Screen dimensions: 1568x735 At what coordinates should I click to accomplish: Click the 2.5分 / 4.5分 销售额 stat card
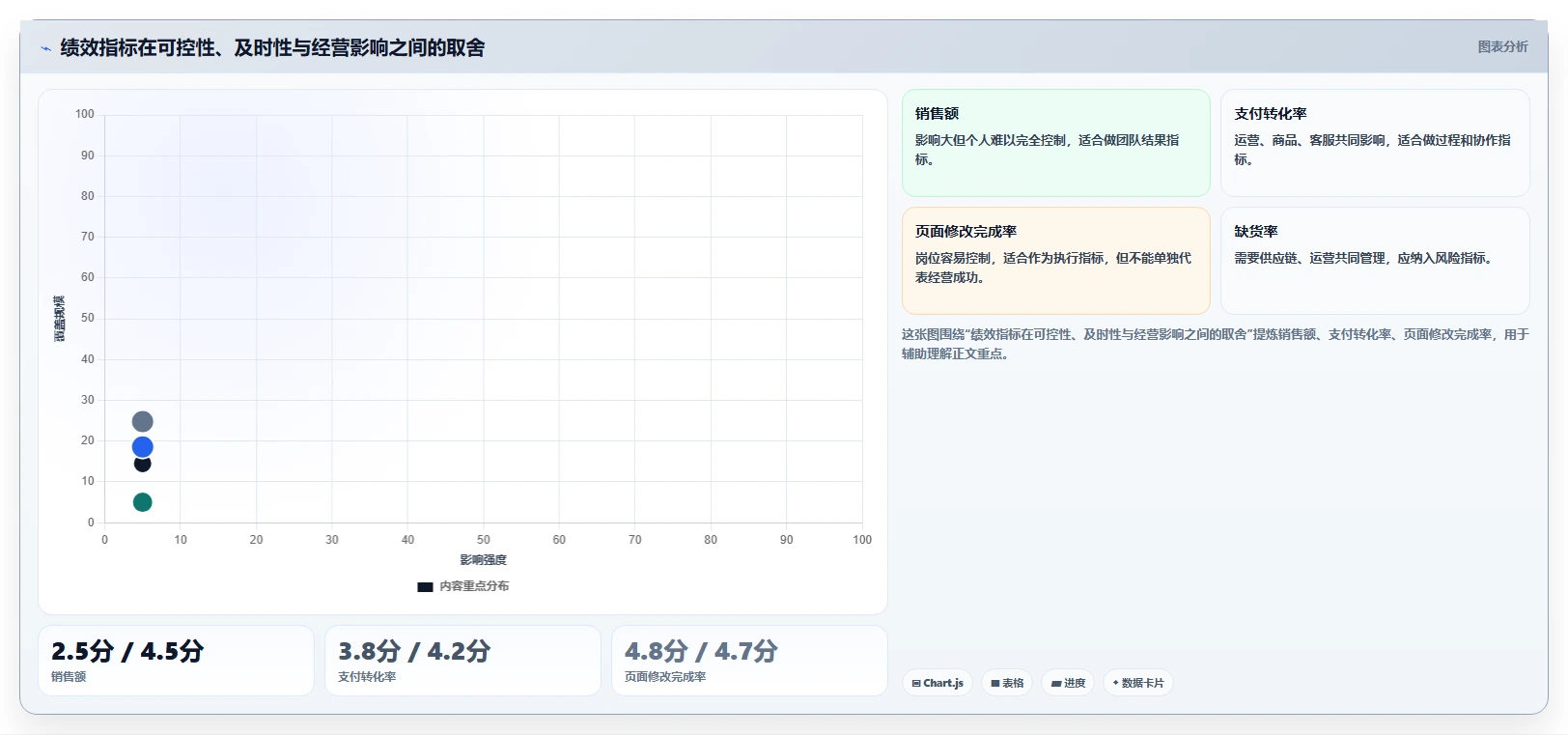click(x=176, y=661)
